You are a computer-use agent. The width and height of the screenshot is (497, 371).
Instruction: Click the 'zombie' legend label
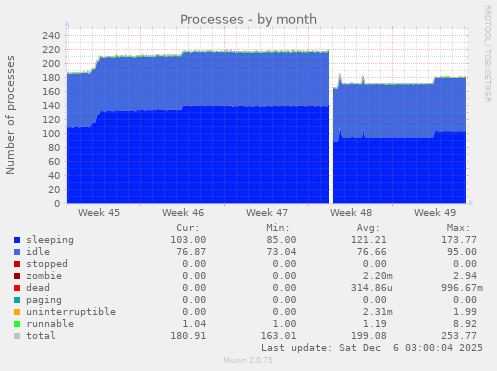pos(44,276)
